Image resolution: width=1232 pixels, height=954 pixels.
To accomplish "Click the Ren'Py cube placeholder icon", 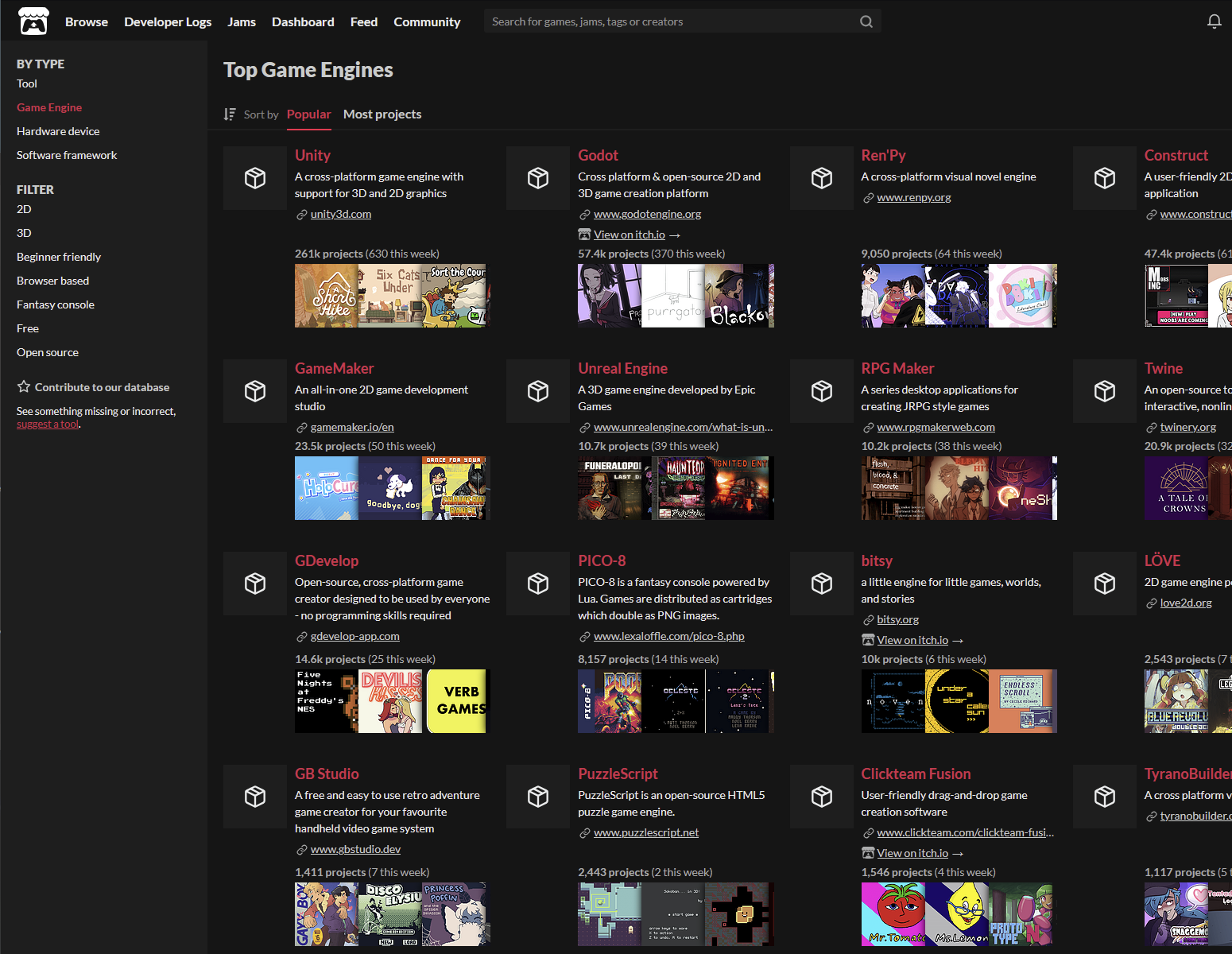I will 822,178.
